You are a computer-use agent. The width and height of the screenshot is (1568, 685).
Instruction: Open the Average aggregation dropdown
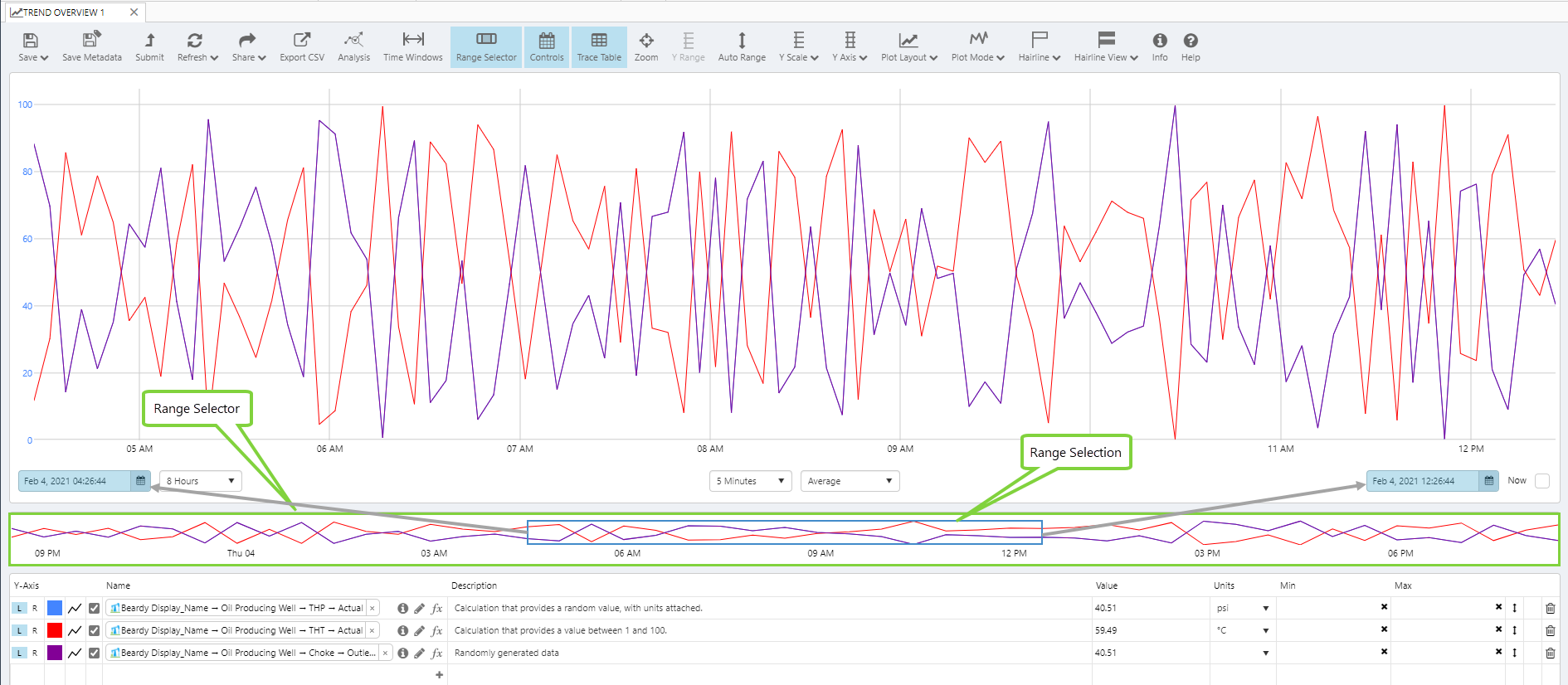pos(850,481)
